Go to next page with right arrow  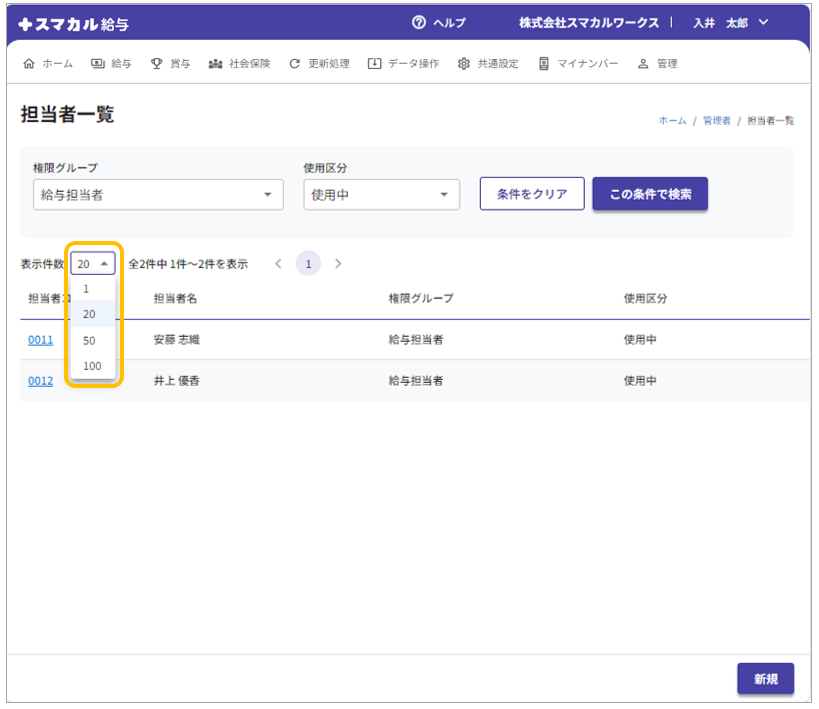pos(338,264)
